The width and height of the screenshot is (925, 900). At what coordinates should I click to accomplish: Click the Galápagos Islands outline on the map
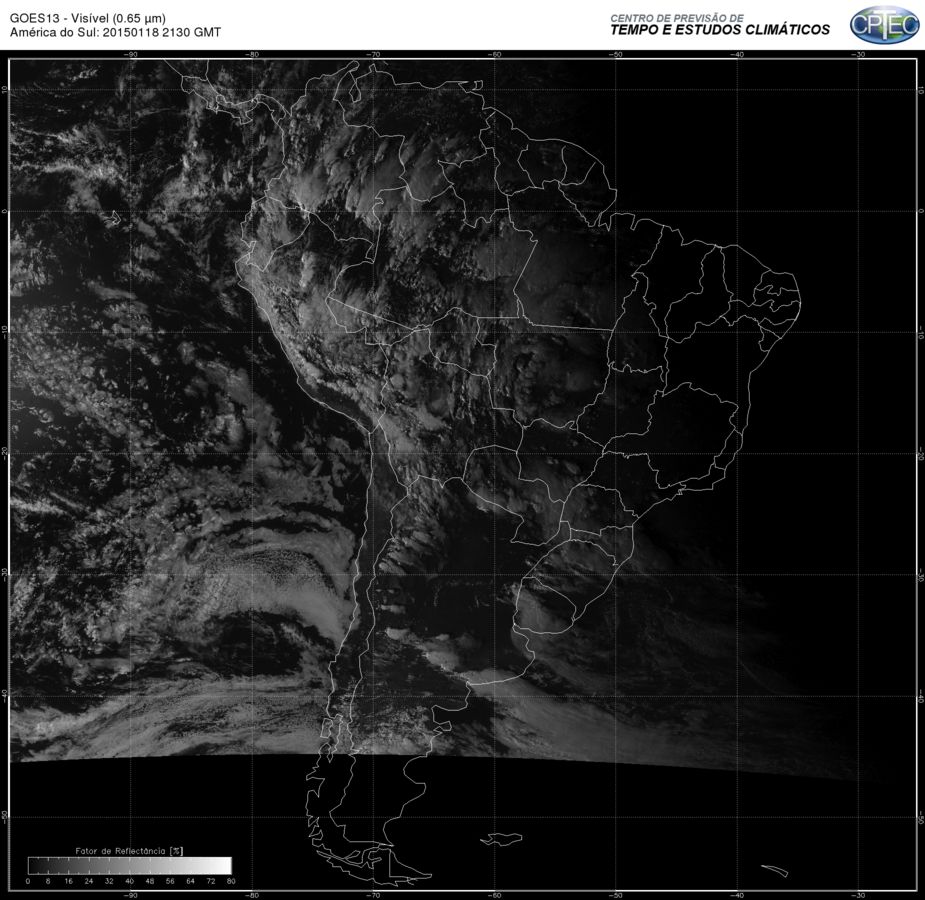[113, 218]
